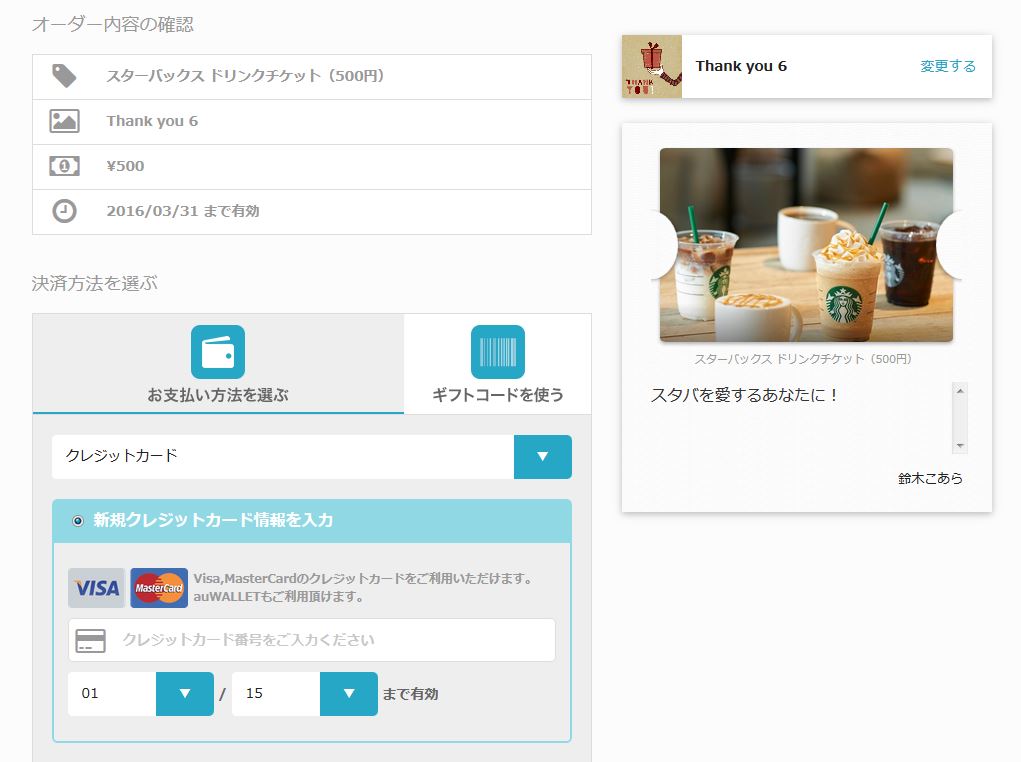Click the message text スタバを愛するあなたに！

744,395
